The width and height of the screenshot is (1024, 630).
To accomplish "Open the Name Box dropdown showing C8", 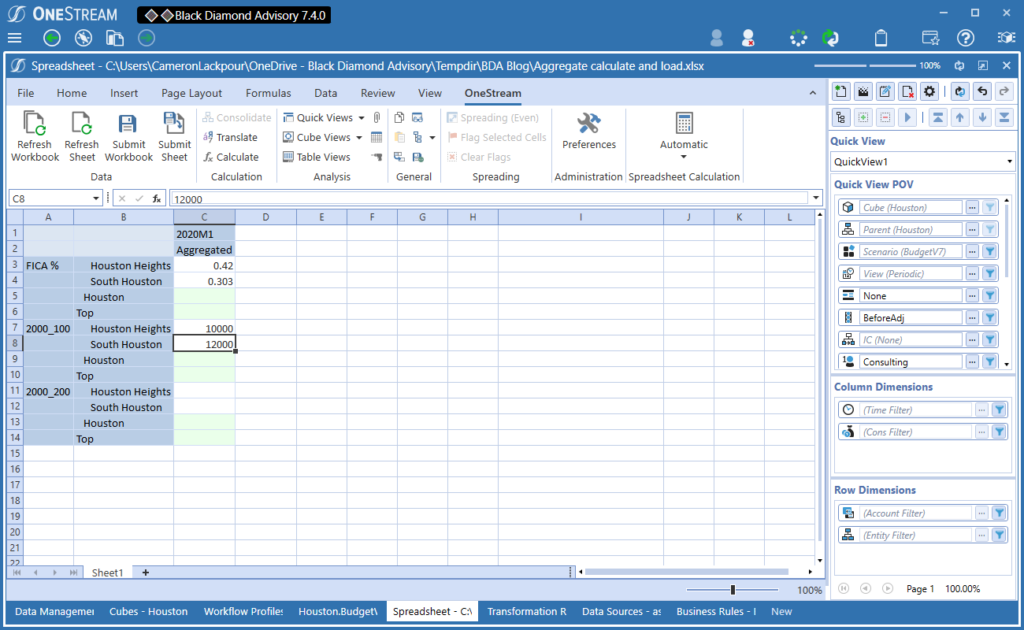I will 95,198.
